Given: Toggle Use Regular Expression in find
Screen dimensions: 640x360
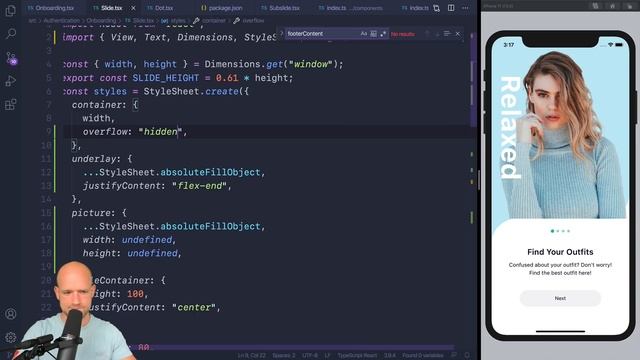Looking at the screenshot, I should tap(383, 34).
